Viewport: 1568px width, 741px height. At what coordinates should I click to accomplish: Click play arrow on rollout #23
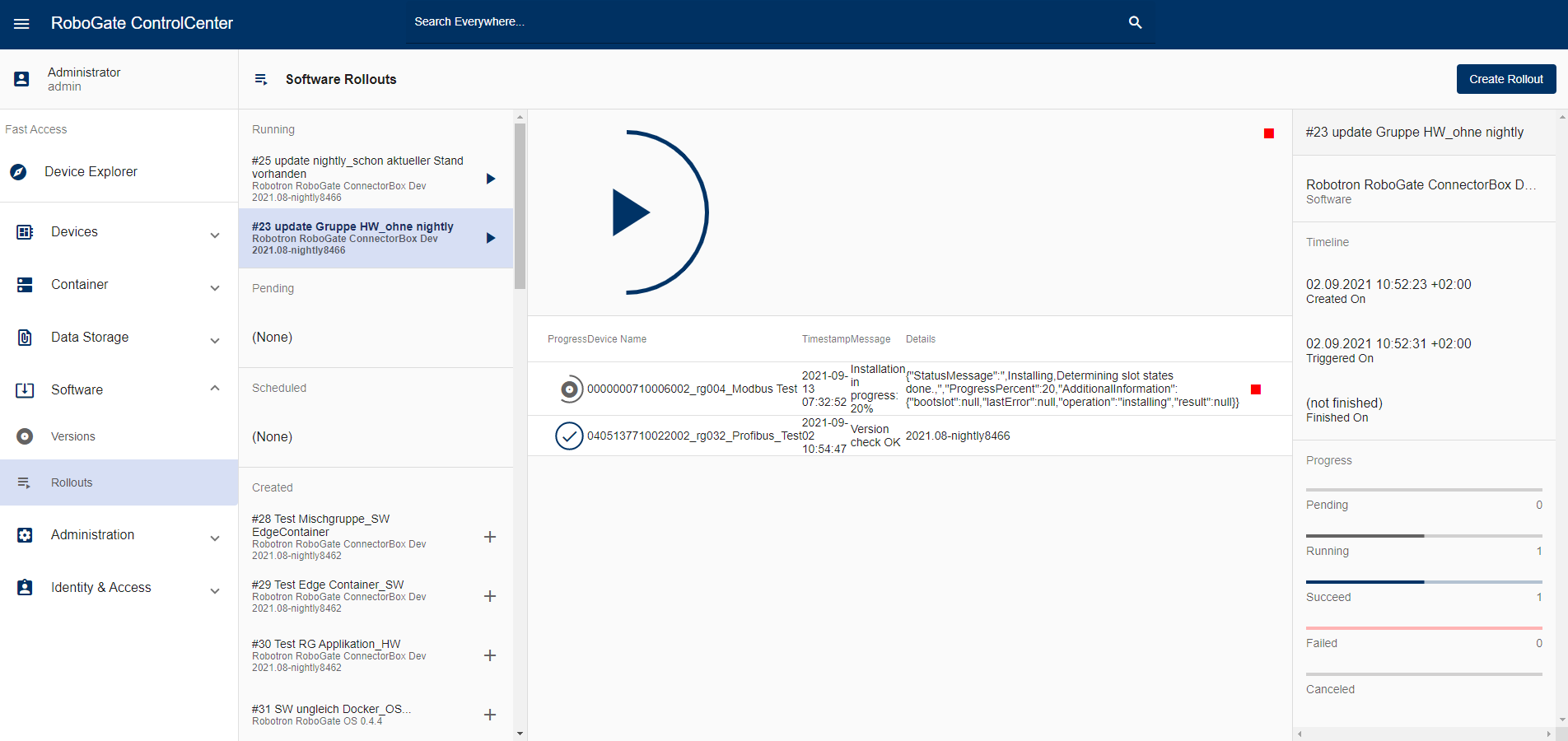coord(491,238)
